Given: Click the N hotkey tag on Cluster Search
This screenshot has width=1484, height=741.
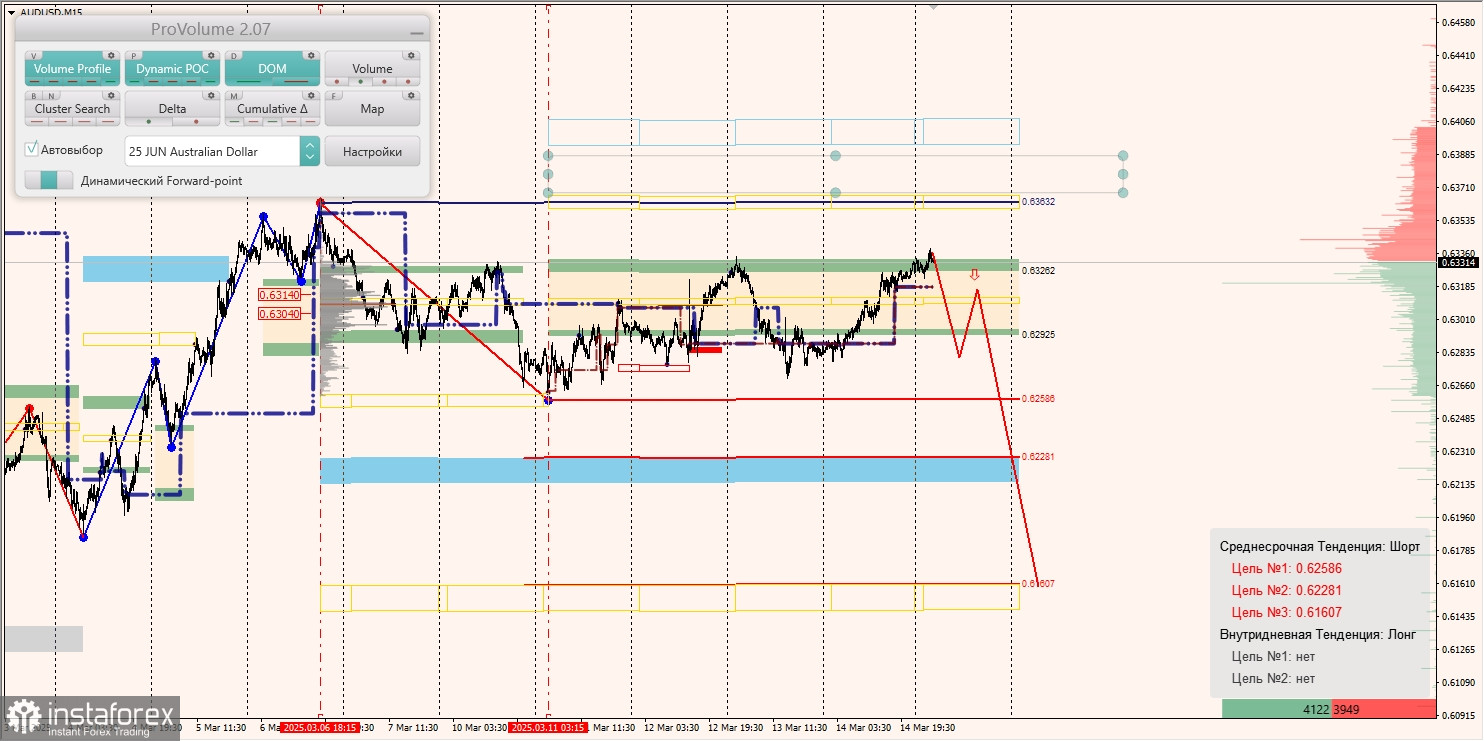Looking at the screenshot, I should [x=51, y=96].
